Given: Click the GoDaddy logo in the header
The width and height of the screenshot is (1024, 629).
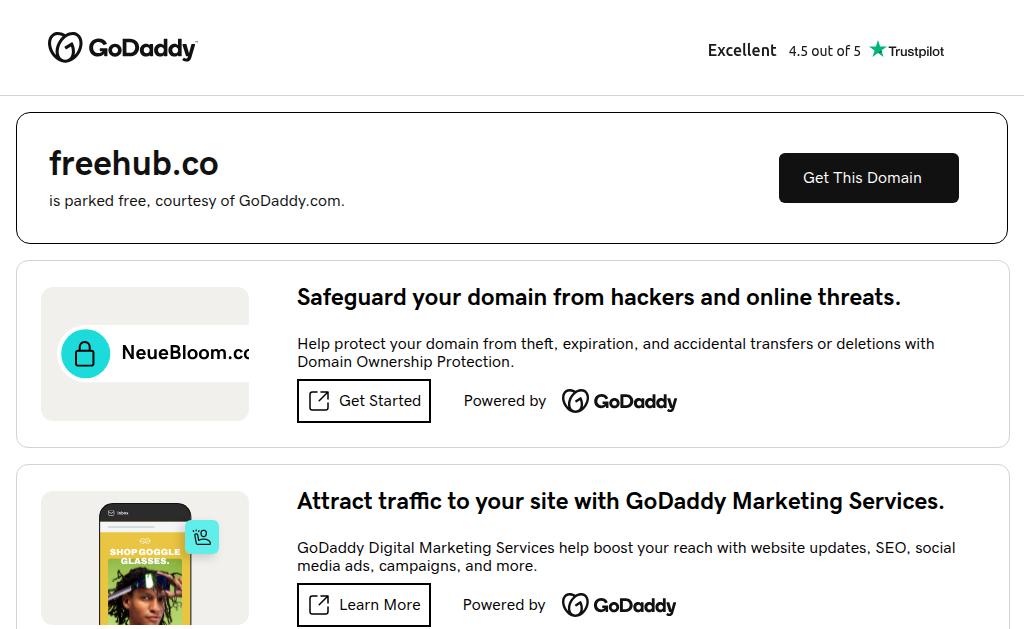Looking at the screenshot, I should tap(122, 48).
